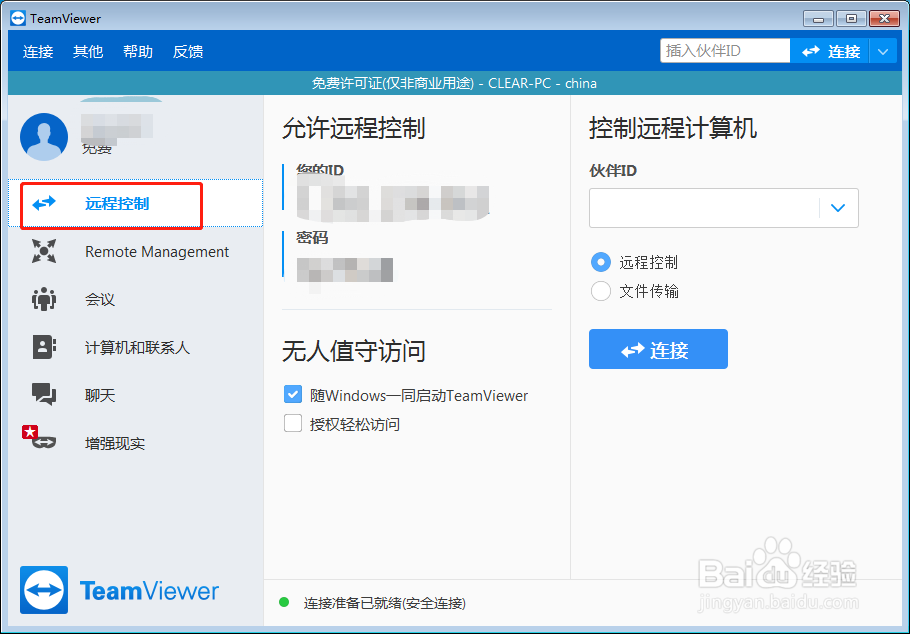Viewport: 910px width, 634px height.
Task: Click the computers and contacts book icon
Action: (x=44, y=347)
